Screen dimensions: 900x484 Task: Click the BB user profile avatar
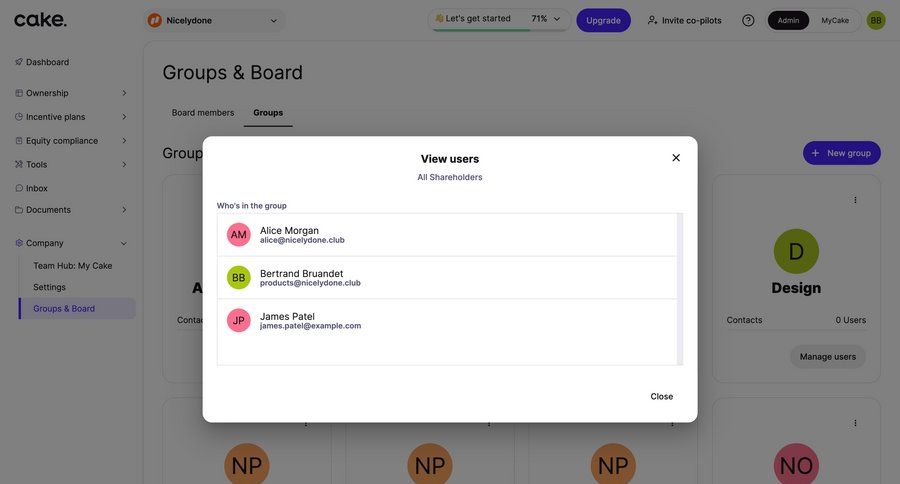point(876,20)
